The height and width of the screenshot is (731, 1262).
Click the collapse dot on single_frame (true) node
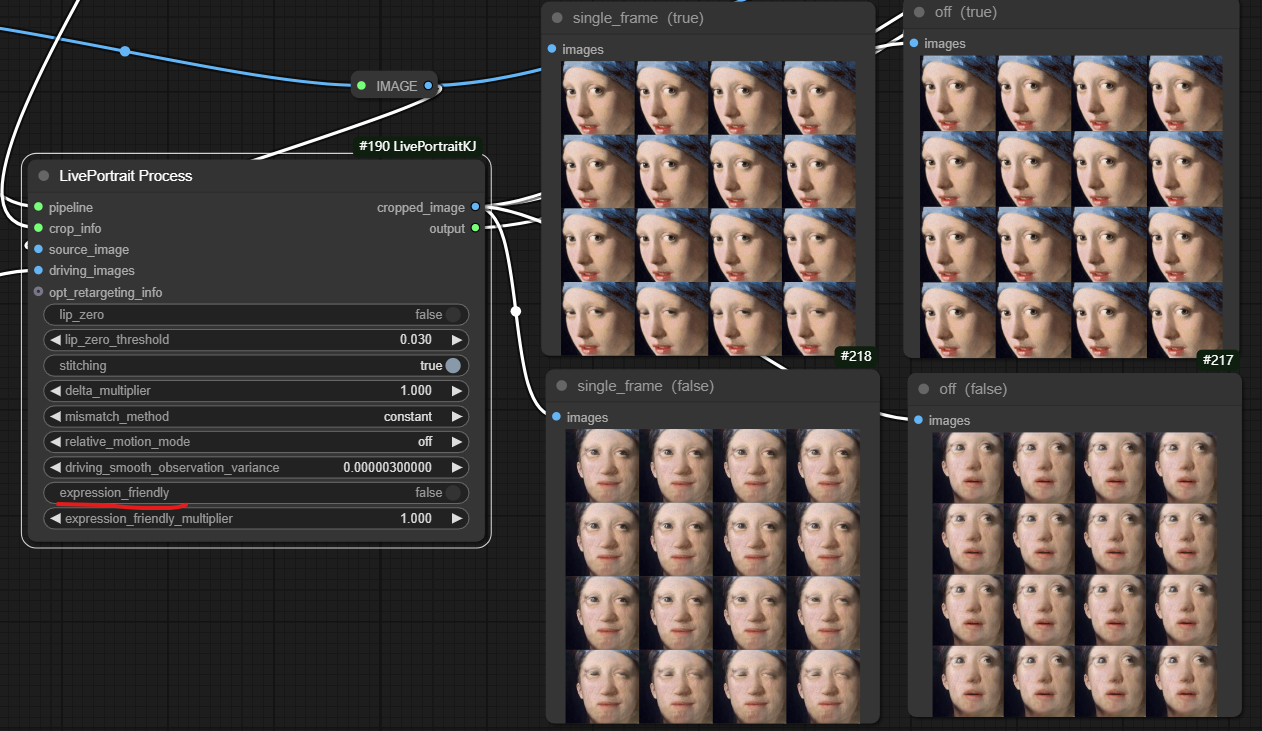coord(557,18)
